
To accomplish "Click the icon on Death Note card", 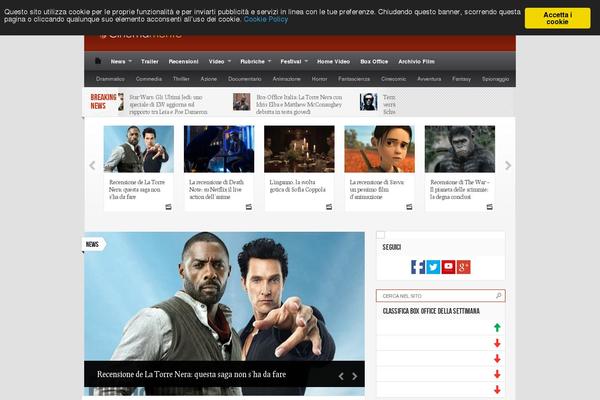I will pos(249,207).
